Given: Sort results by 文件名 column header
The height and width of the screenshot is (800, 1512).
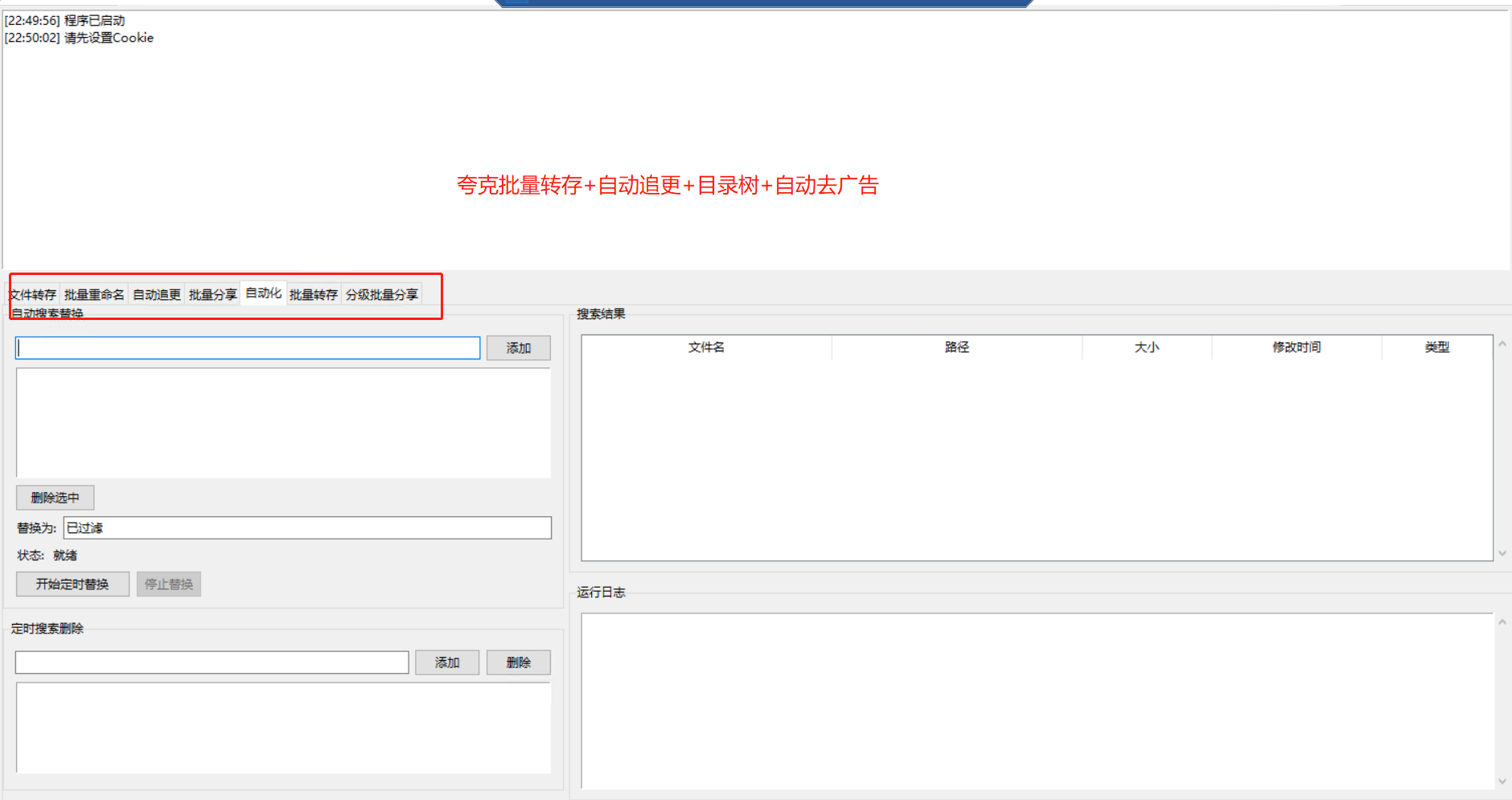Looking at the screenshot, I should coord(706,347).
